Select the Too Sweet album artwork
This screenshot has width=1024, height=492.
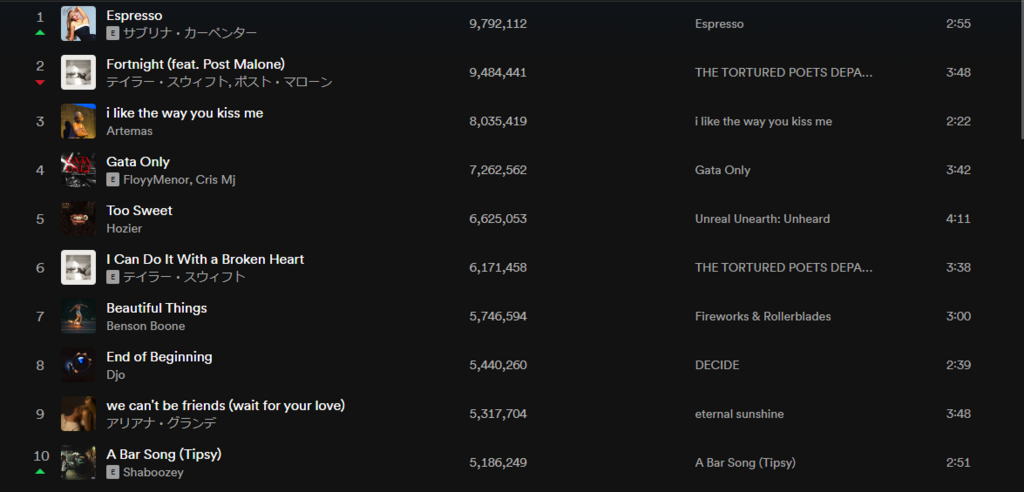78,219
